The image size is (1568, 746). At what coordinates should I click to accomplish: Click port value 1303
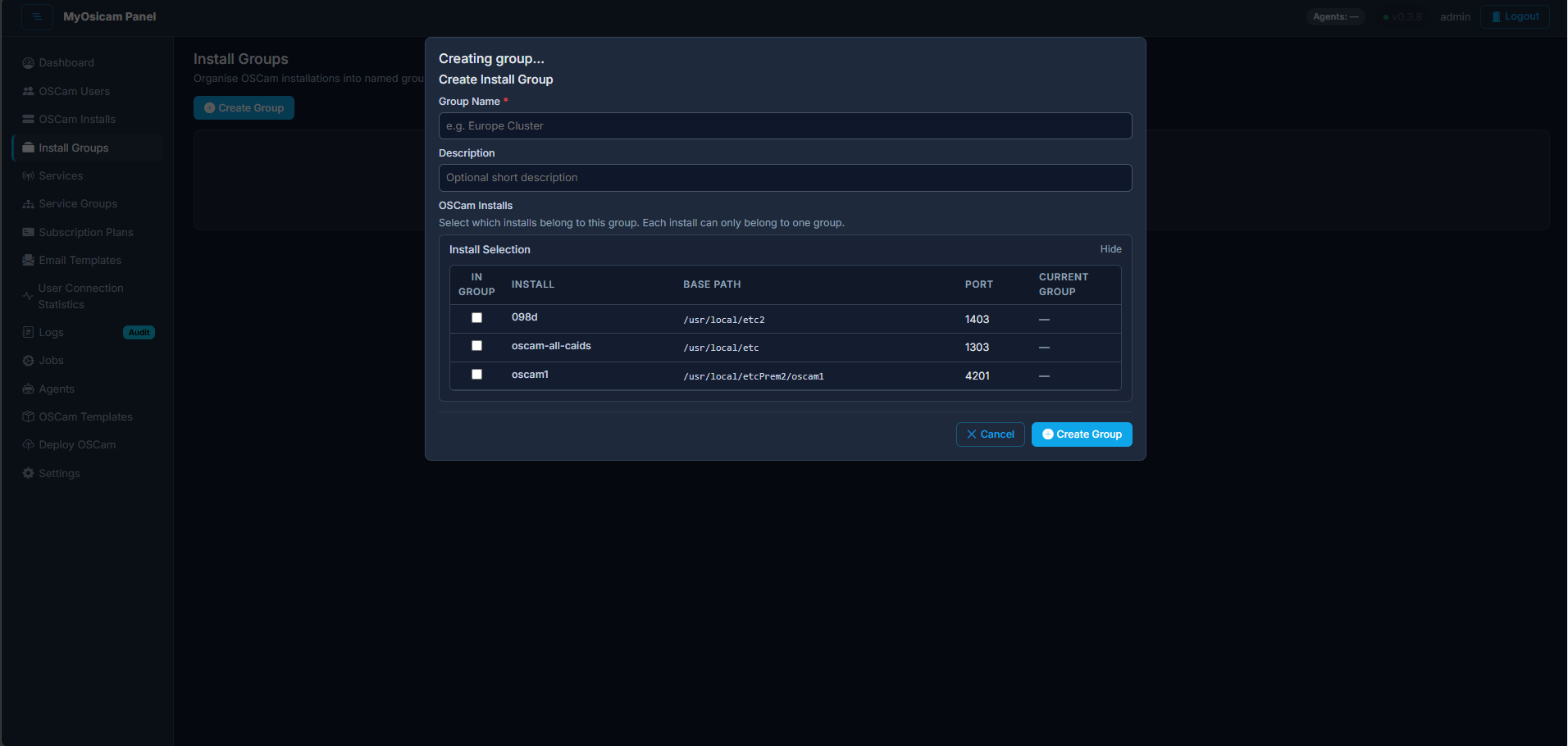click(977, 348)
